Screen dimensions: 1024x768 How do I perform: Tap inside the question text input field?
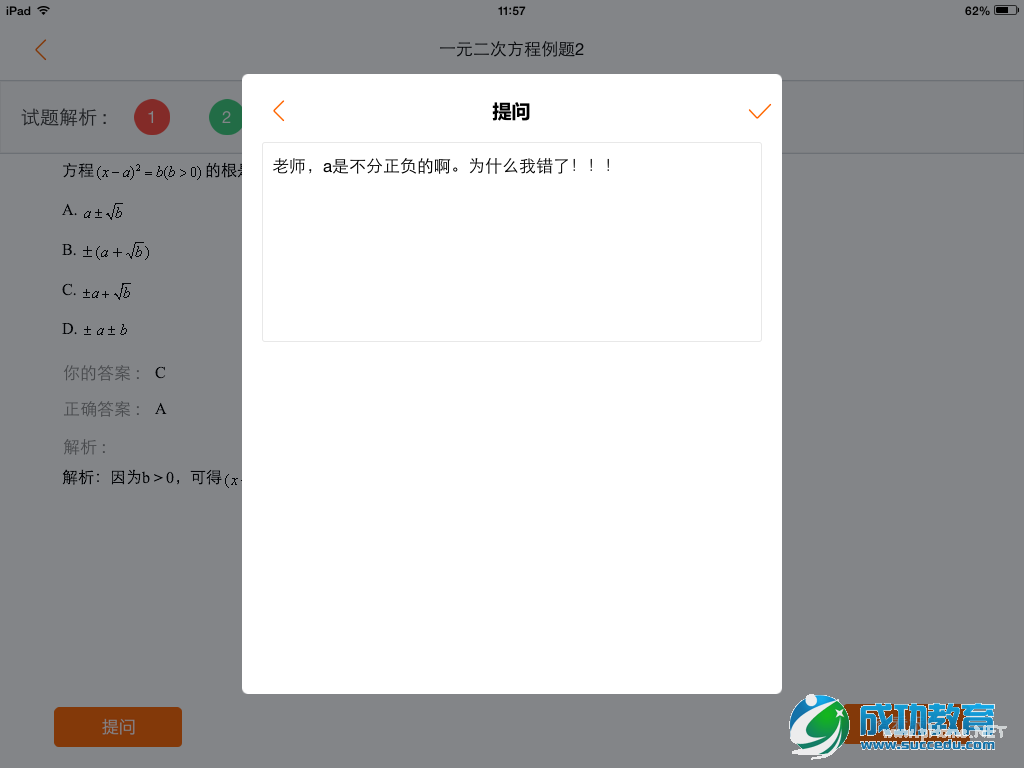[x=511, y=241]
